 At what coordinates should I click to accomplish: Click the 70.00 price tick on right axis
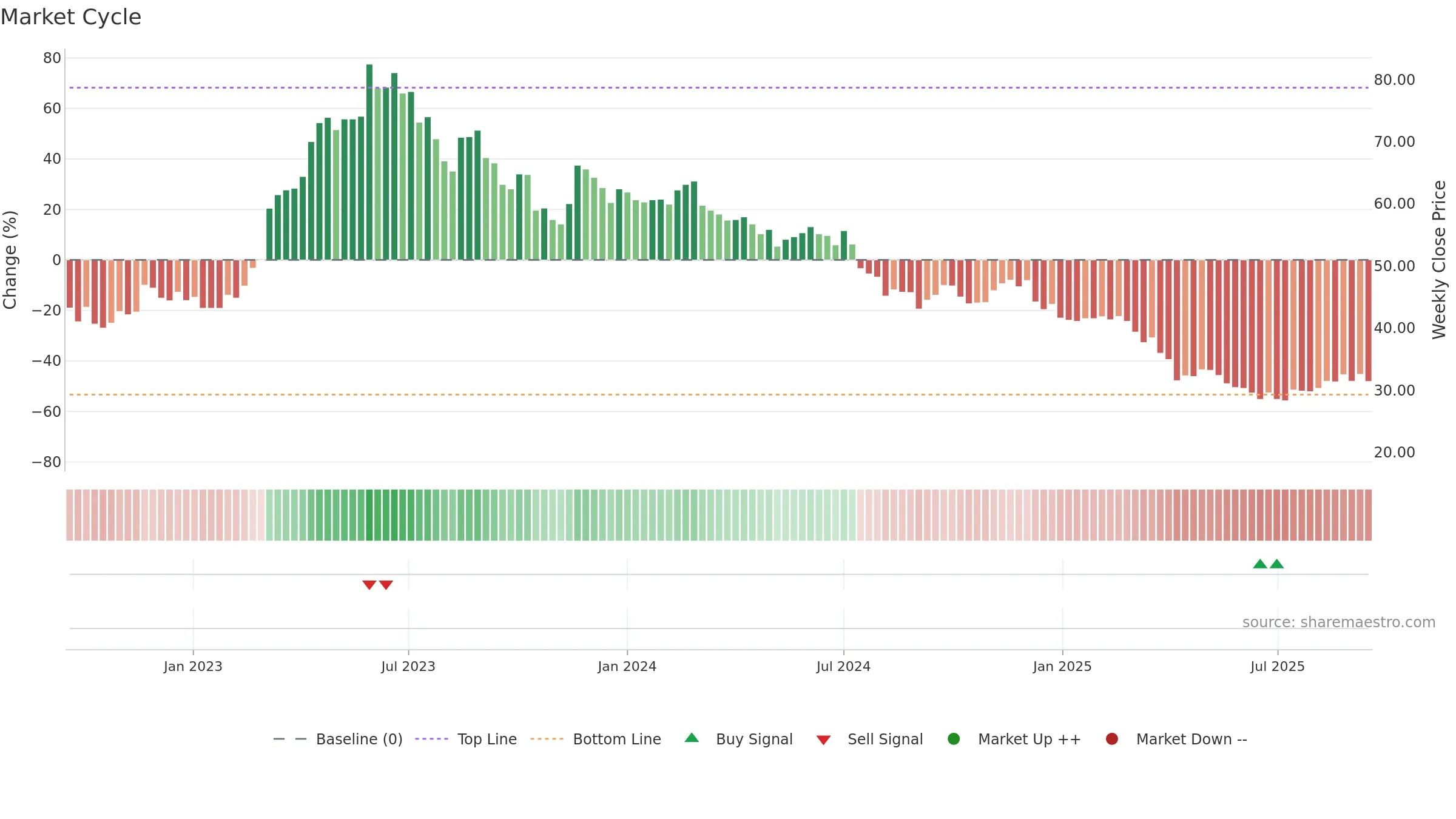pos(1394,141)
